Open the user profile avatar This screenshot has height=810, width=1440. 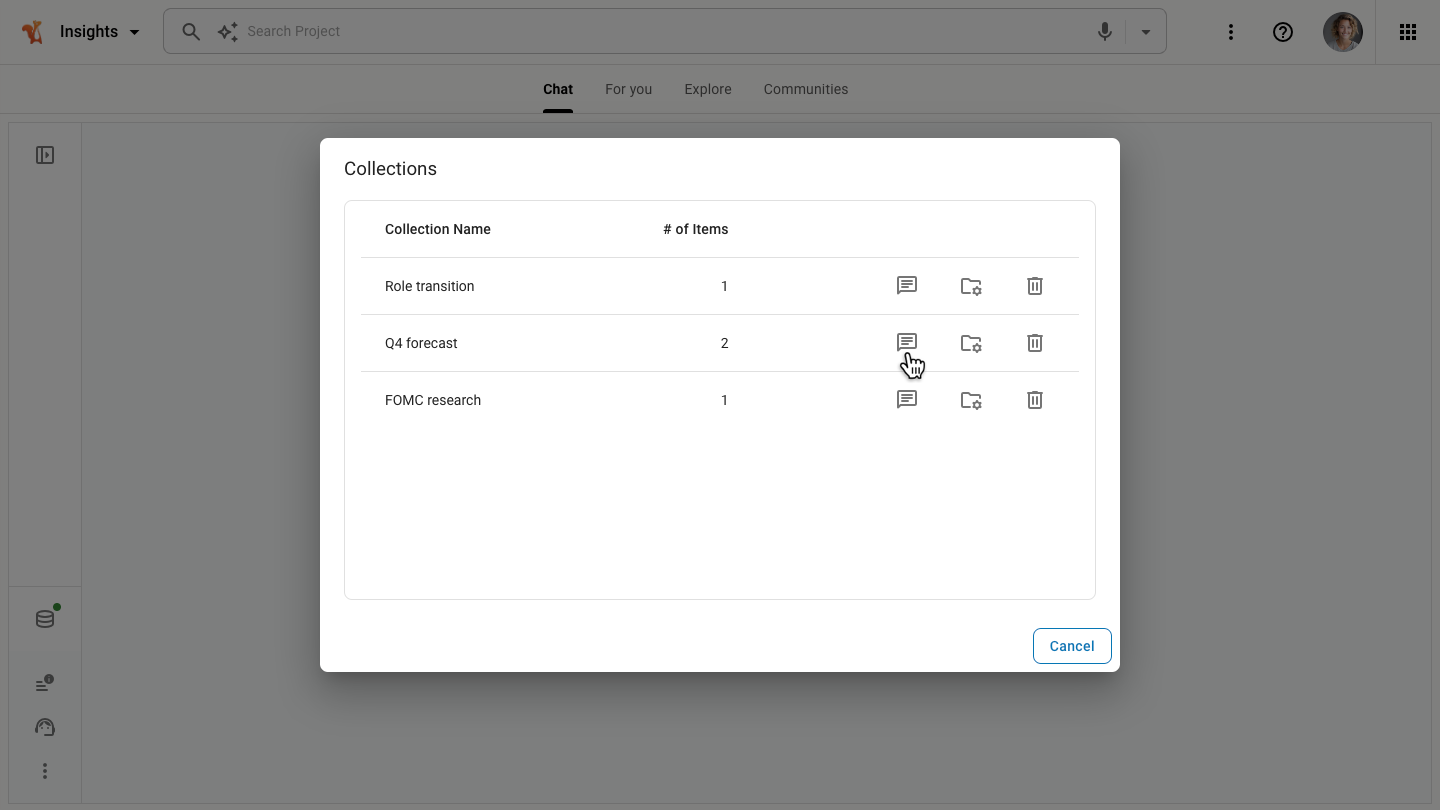[x=1343, y=32]
